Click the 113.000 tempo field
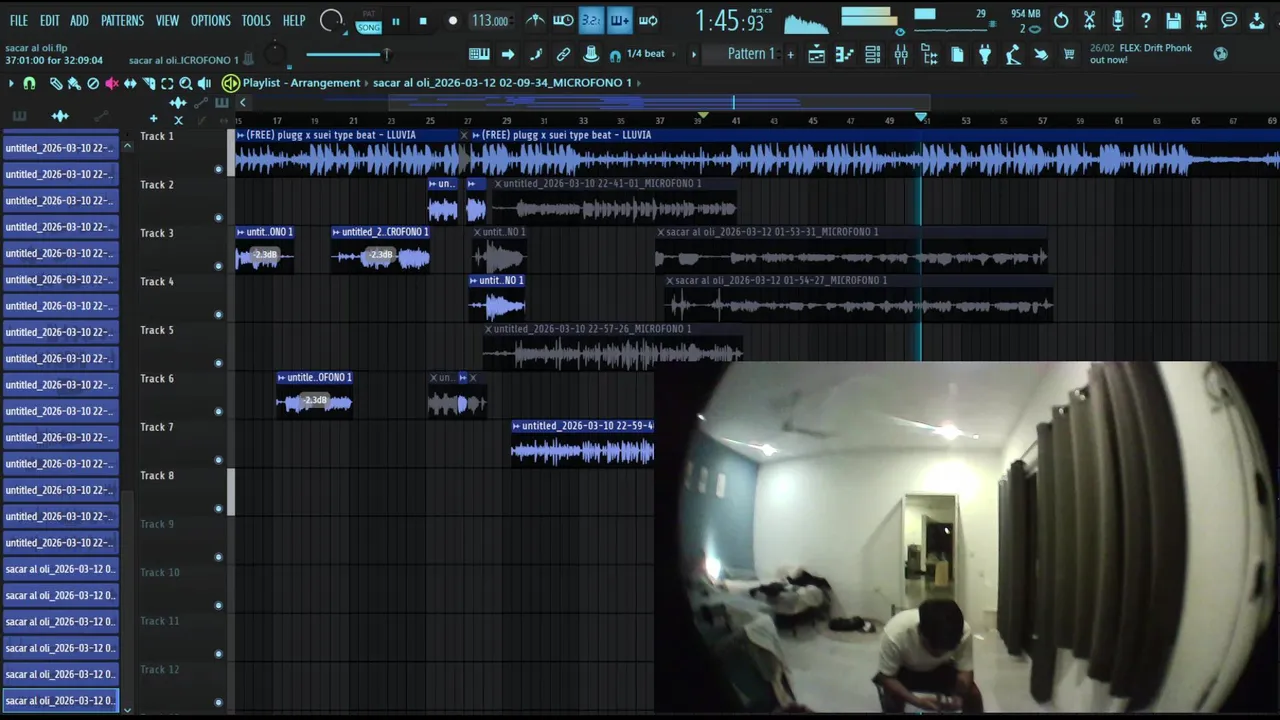Viewport: 1280px width, 720px height. pyautogui.click(x=490, y=21)
